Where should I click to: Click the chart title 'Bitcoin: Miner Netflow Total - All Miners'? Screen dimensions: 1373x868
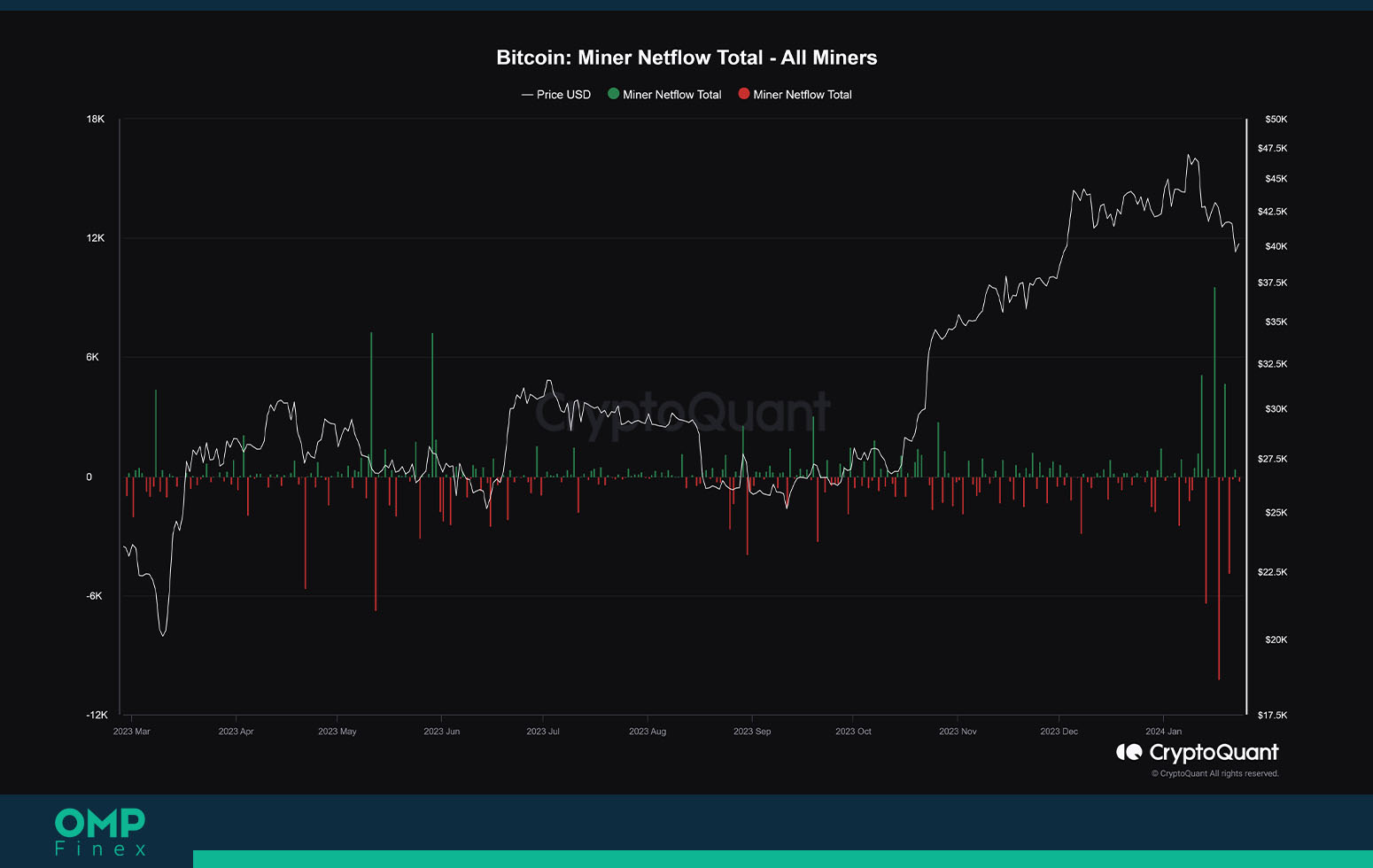[686, 58]
